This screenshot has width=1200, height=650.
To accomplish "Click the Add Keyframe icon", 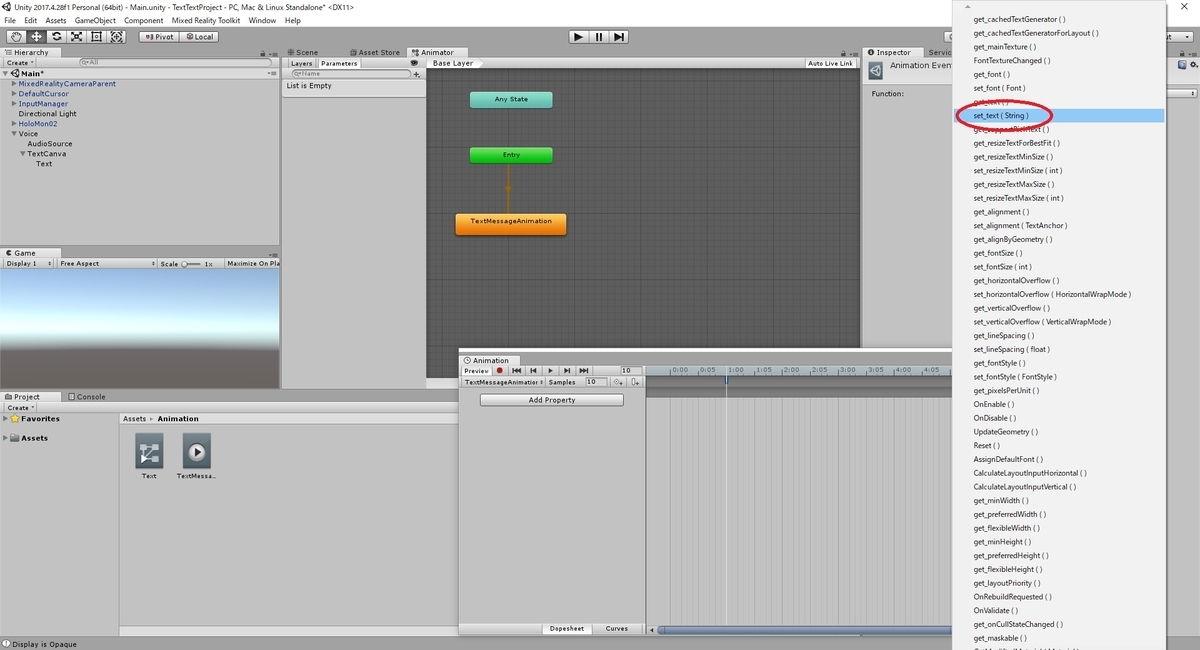I will 618,382.
